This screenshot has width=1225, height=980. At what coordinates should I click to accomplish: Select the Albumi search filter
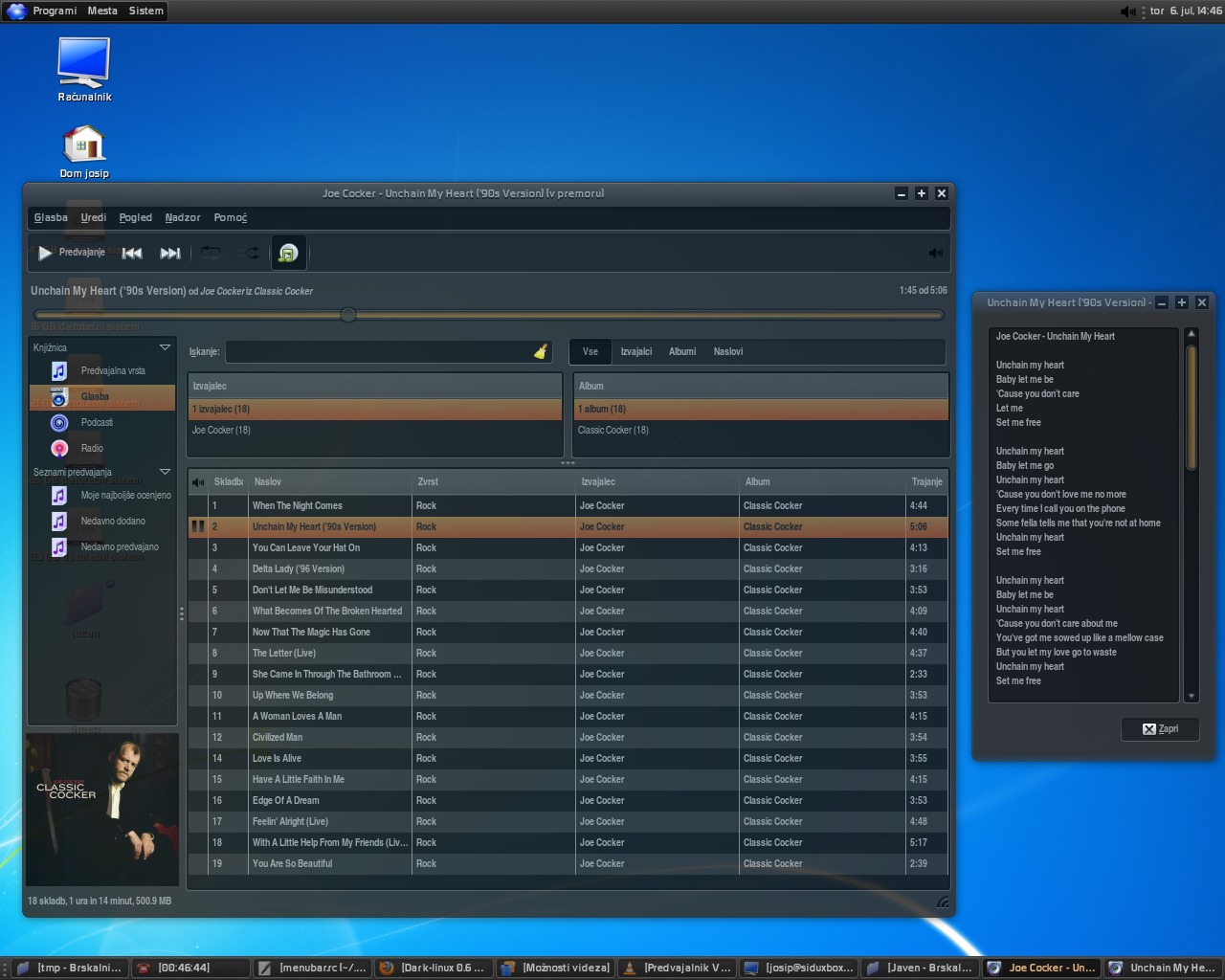[x=682, y=351]
